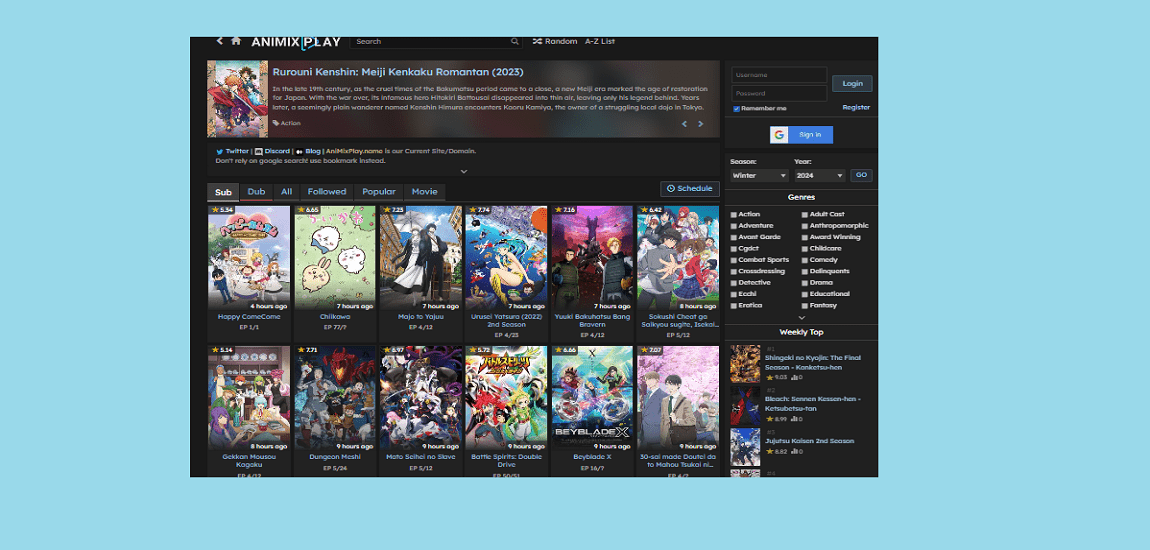Open the Schedule button
The height and width of the screenshot is (550, 1150).
click(x=689, y=188)
